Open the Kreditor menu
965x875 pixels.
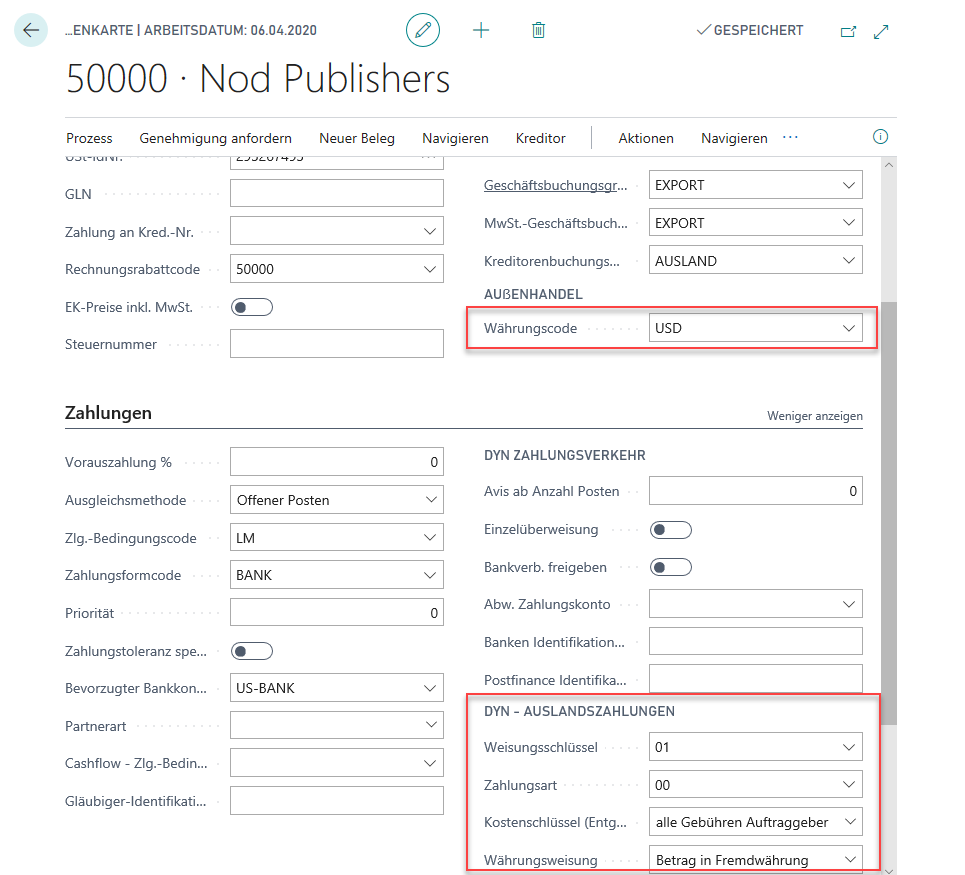pyautogui.click(x=540, y=138)
